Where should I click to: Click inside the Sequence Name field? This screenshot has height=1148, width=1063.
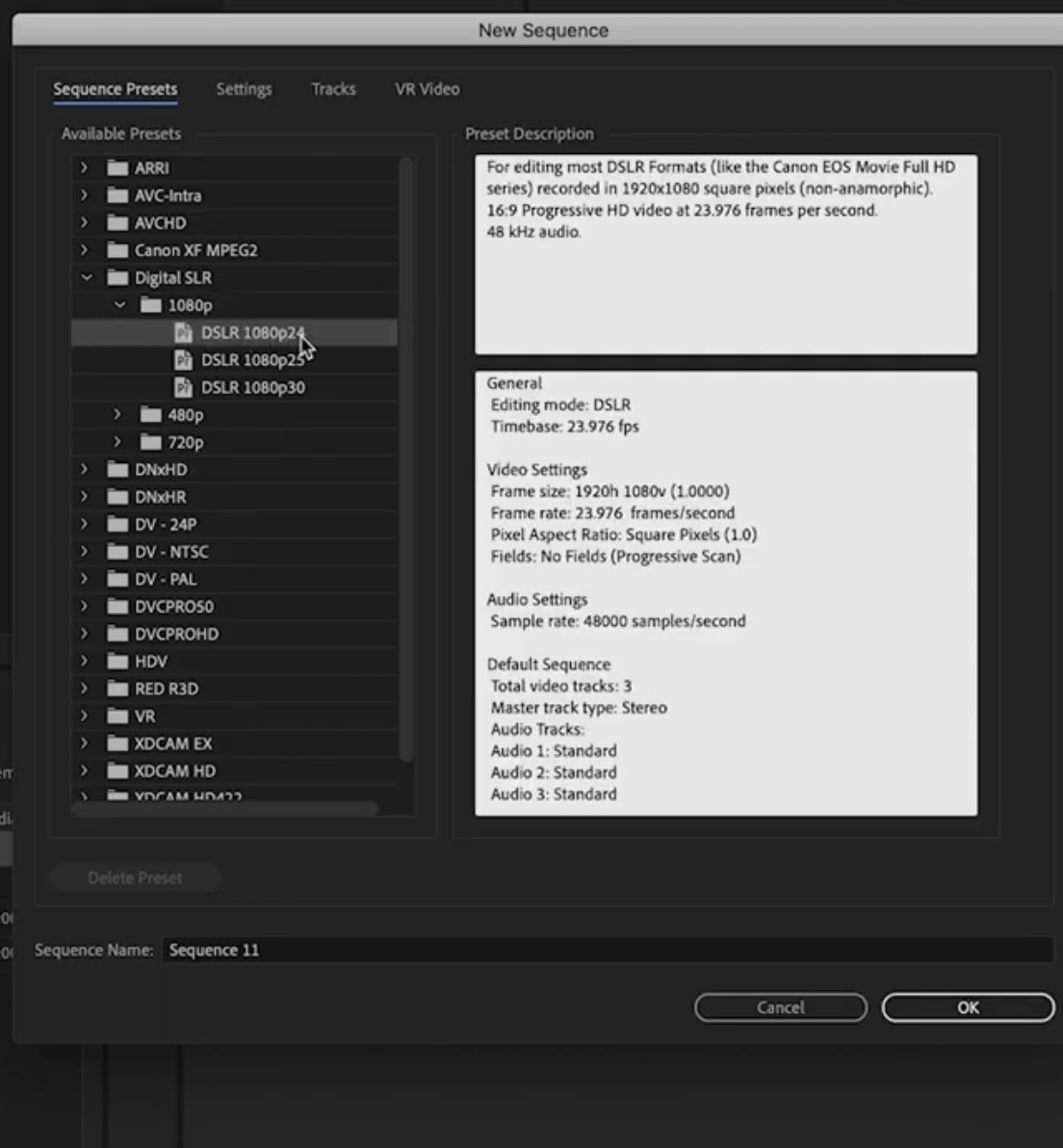(x=385, y=949)
